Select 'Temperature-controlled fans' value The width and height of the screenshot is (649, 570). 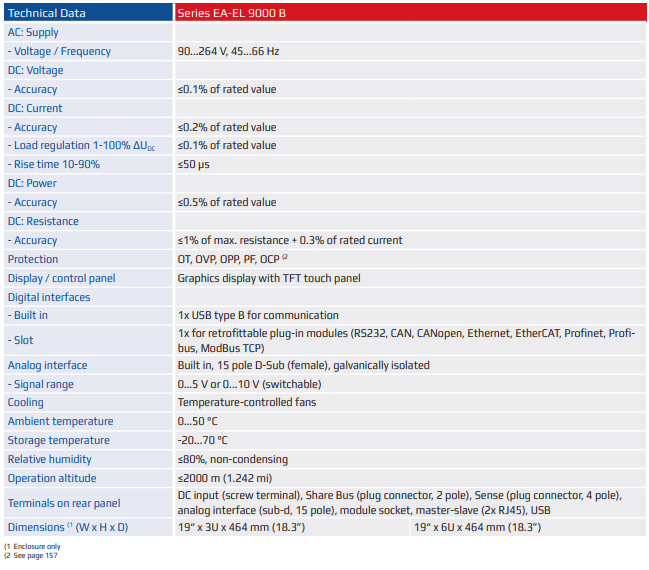click(247, 402)
